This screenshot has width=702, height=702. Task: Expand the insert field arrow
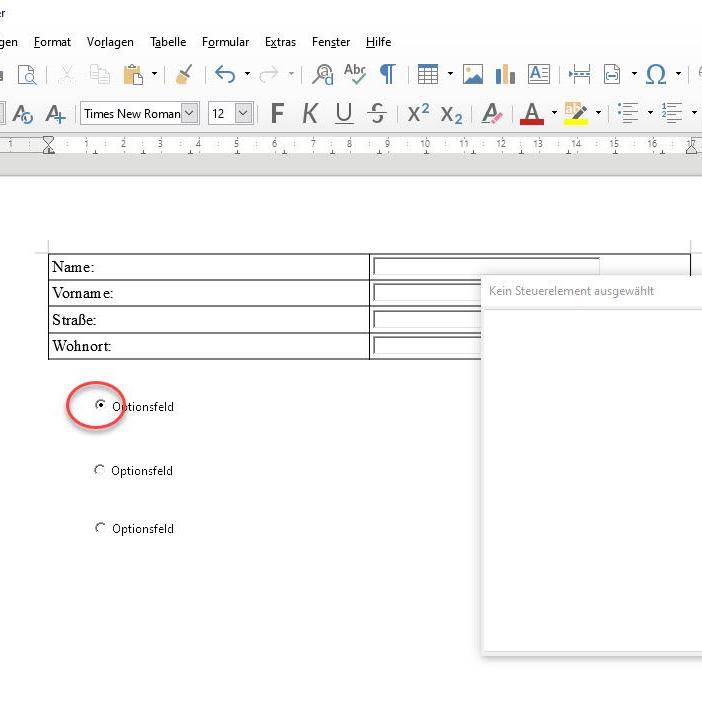click(634, 73)
